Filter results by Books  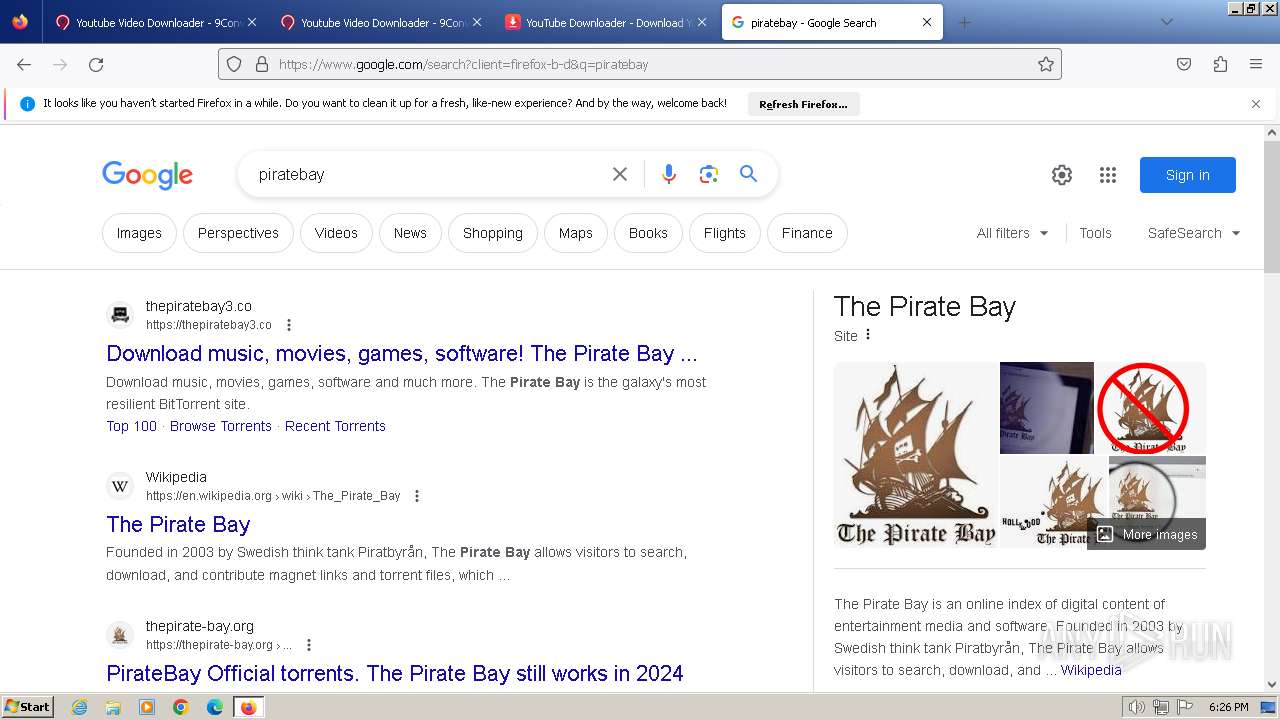point(648,233)
